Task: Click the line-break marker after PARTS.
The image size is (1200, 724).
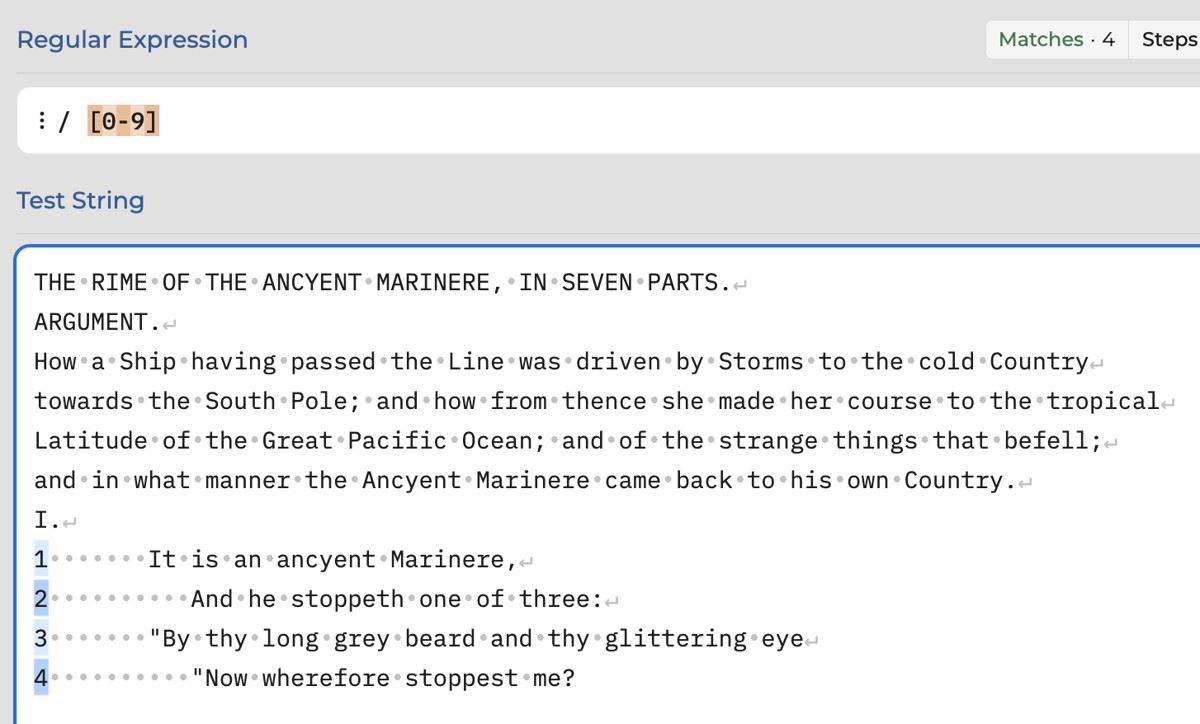Action: [x=740, y=284]
